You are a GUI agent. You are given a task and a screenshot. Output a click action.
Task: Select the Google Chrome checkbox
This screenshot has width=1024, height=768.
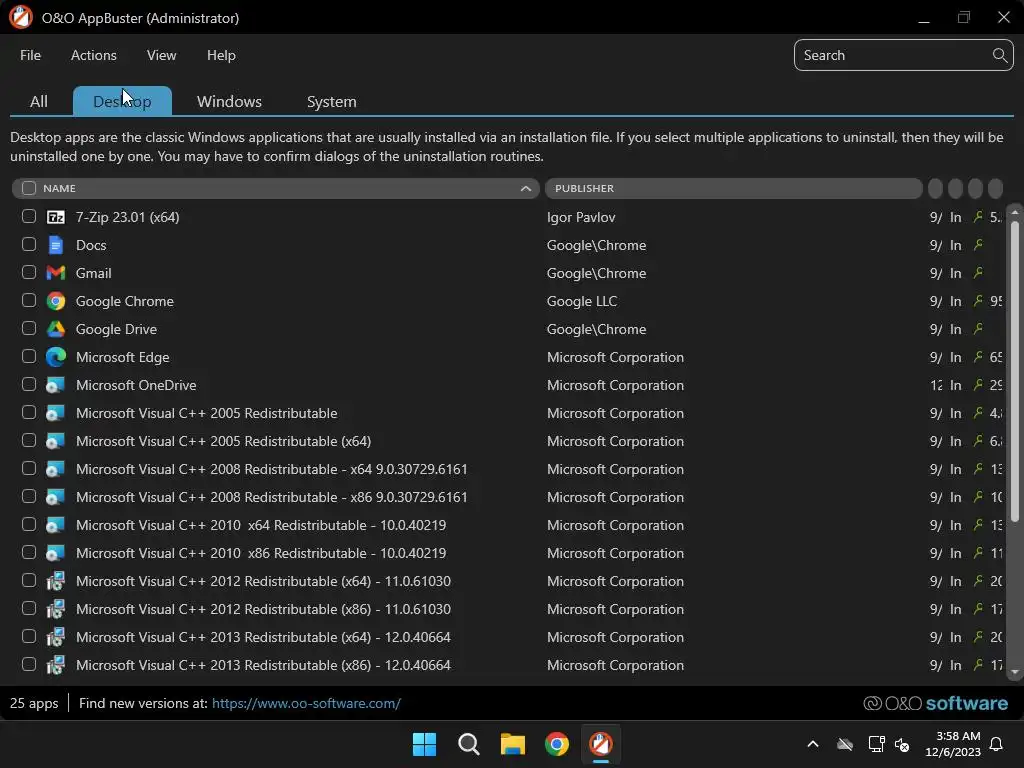click(x=29, y=300)
